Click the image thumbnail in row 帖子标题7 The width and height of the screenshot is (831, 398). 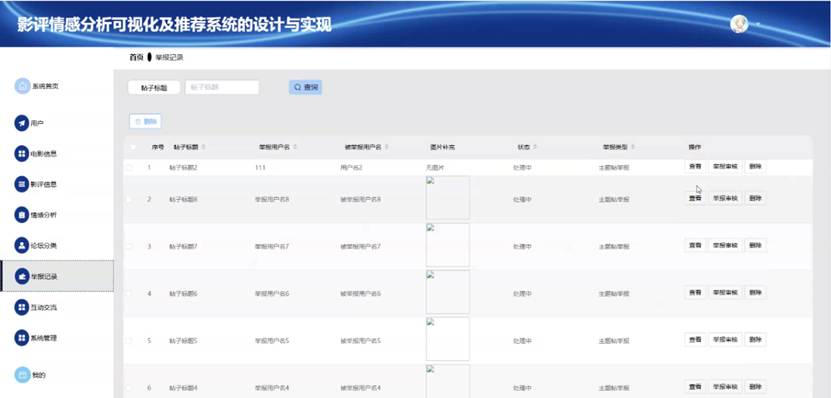tap(448, 245)
